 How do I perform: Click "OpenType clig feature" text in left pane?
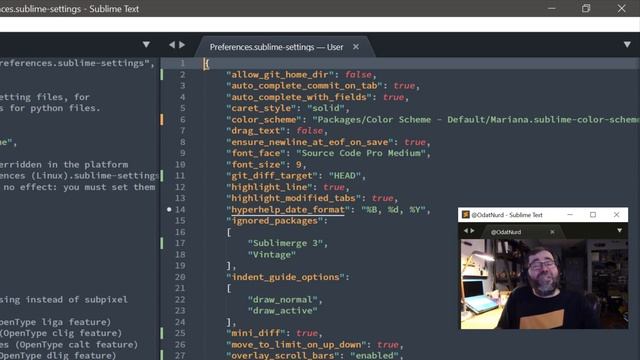coord(60,333)
